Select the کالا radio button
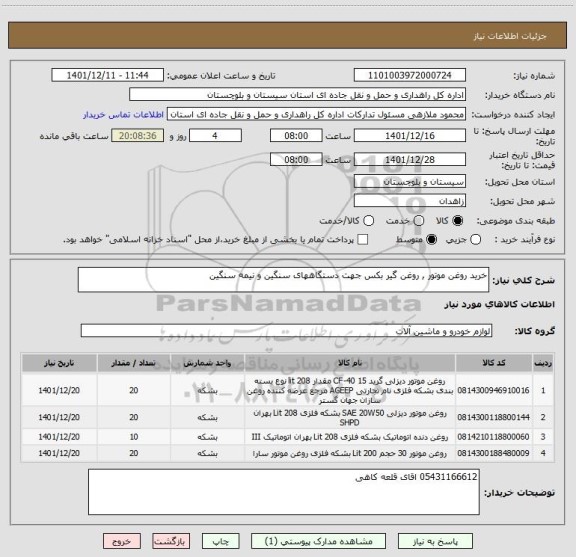Screen dimensions: 576x557 [x=458, y=221]
